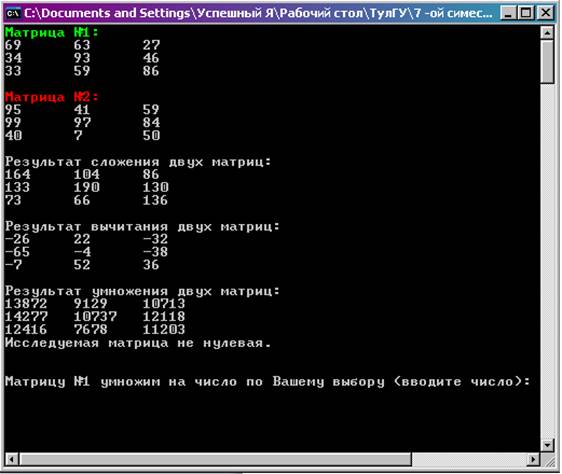Click value '95' in matrix 2
This screenshot has width=562, height=474.
tap(13, 110)
